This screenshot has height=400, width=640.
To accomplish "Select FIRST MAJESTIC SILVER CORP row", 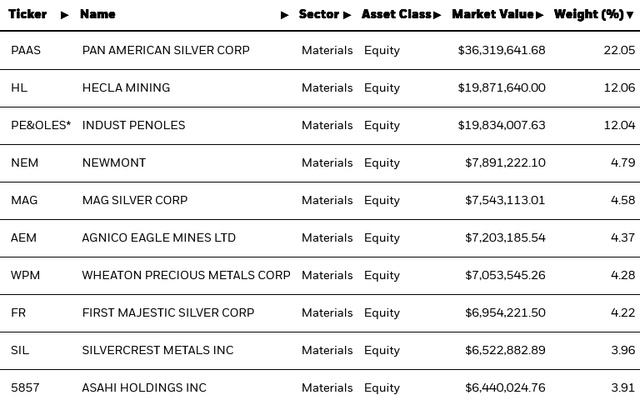I will point(168,313).
